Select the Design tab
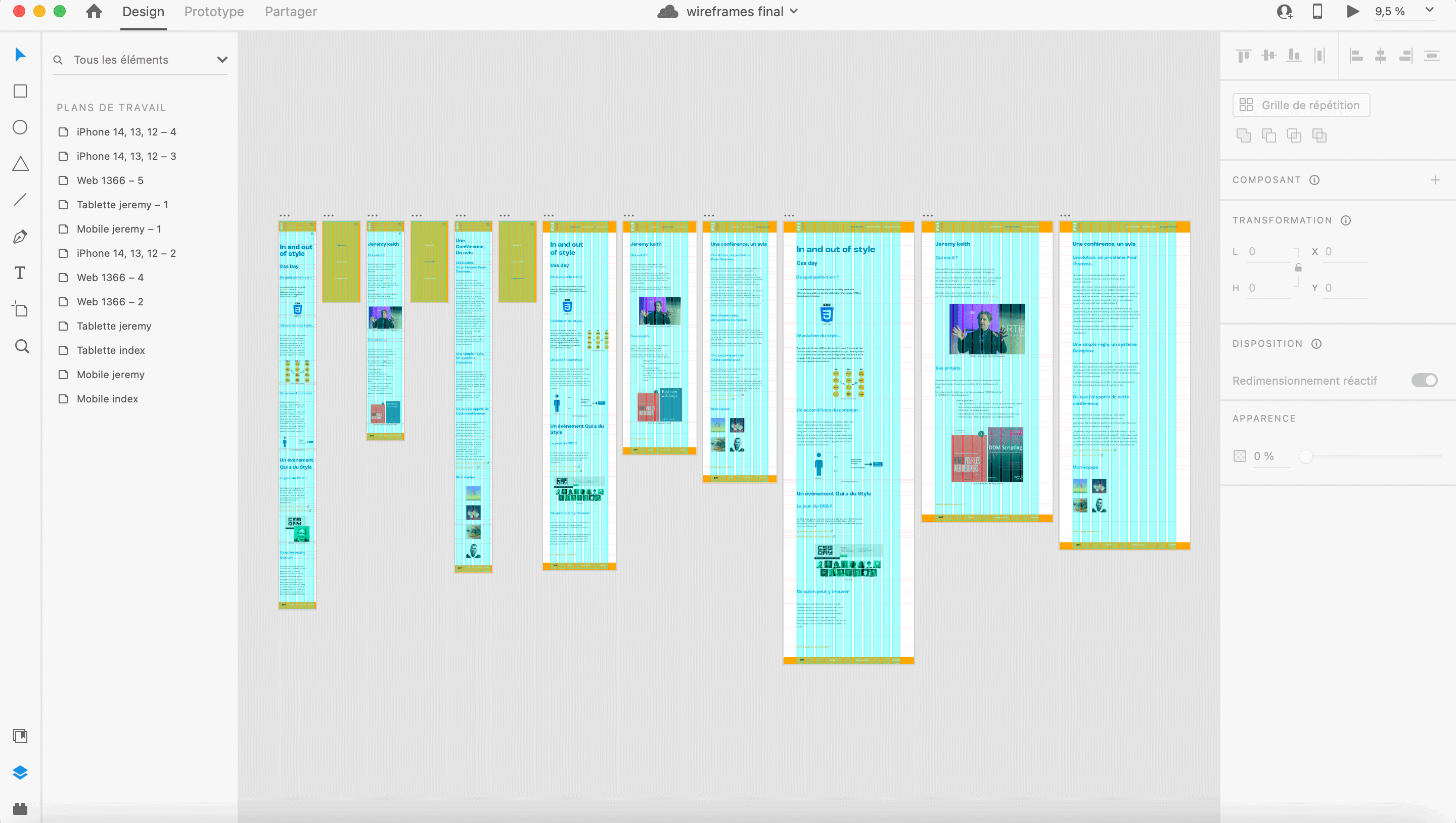 click(143, 12)
